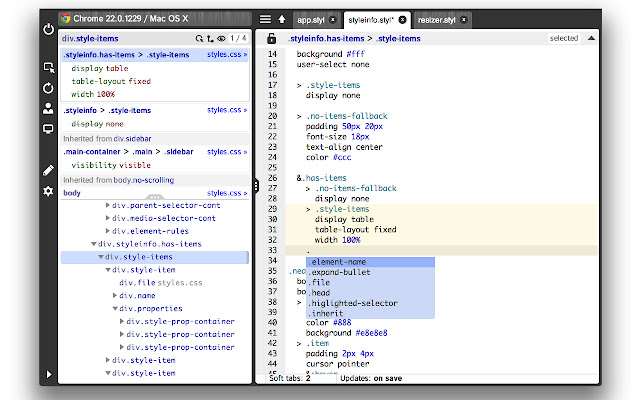This screenshot has width=640, height=400.
Task: Click color value #ccc on line 24
Action: [x=342, y=157]
